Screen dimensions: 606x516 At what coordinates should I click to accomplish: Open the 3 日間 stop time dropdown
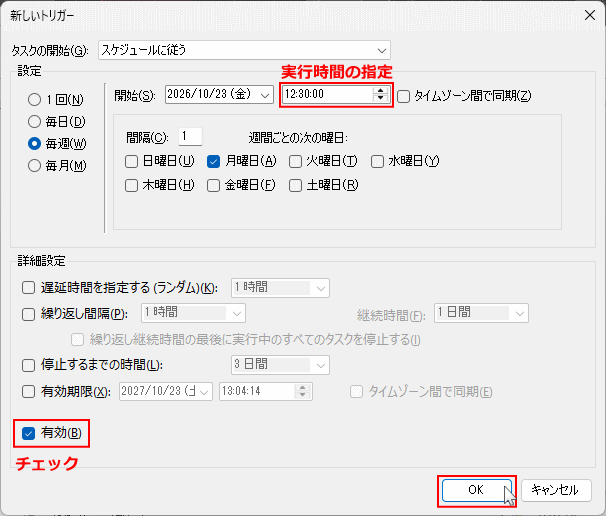(x=280, y=365)
